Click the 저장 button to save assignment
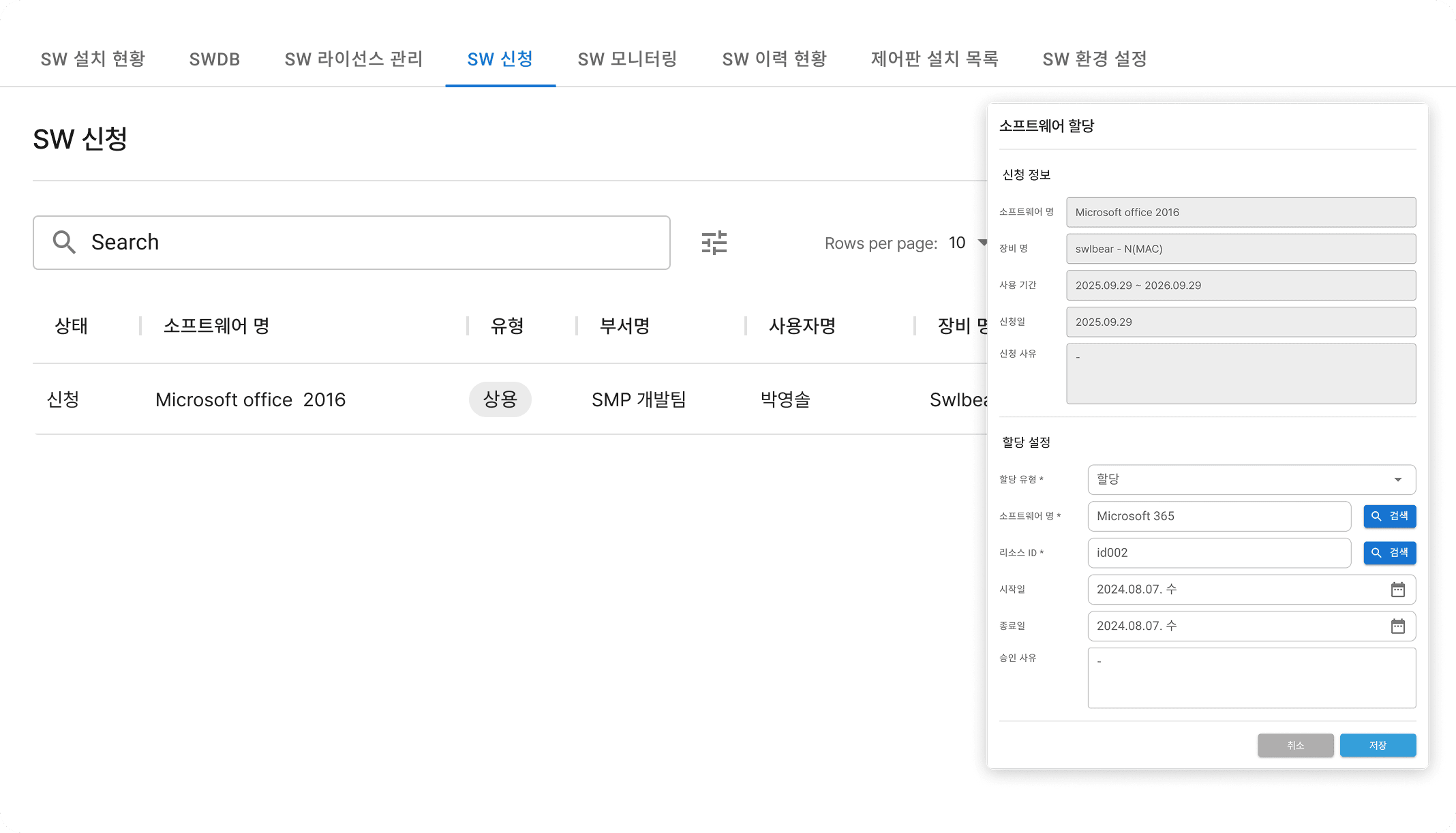Viewport: 1456px width, 833px height. click(1378, 745)
